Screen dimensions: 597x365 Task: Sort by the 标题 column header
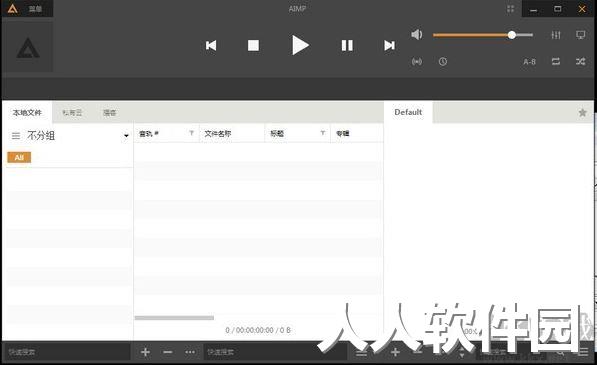277,134
